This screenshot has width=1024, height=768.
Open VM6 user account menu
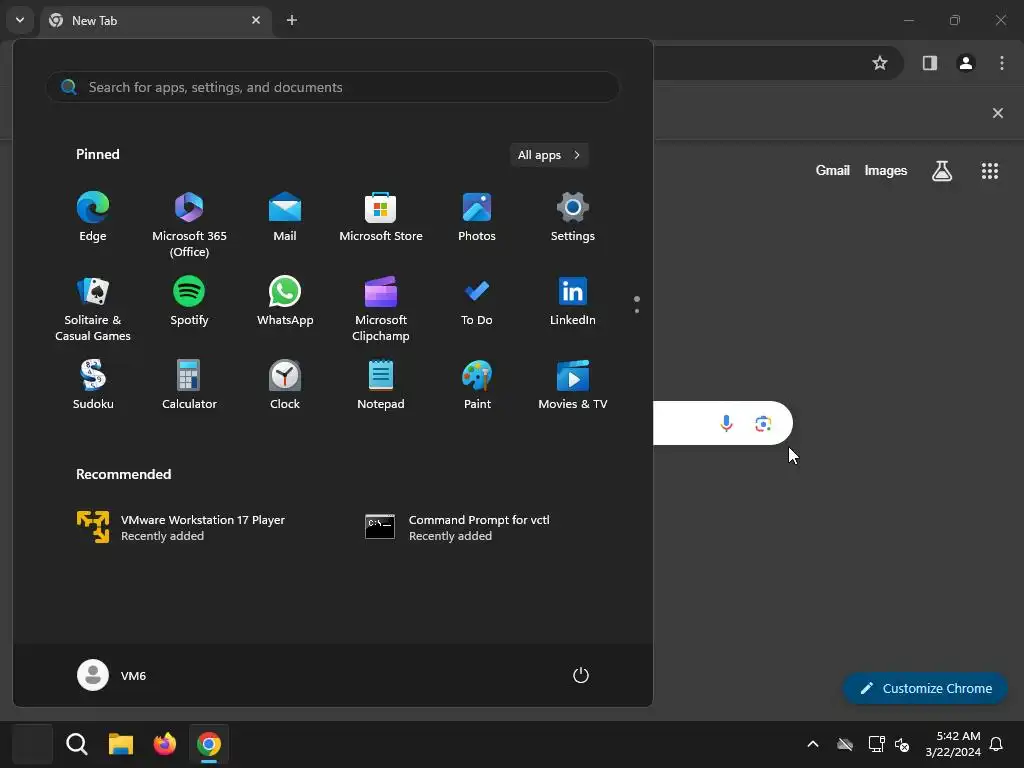112,675
